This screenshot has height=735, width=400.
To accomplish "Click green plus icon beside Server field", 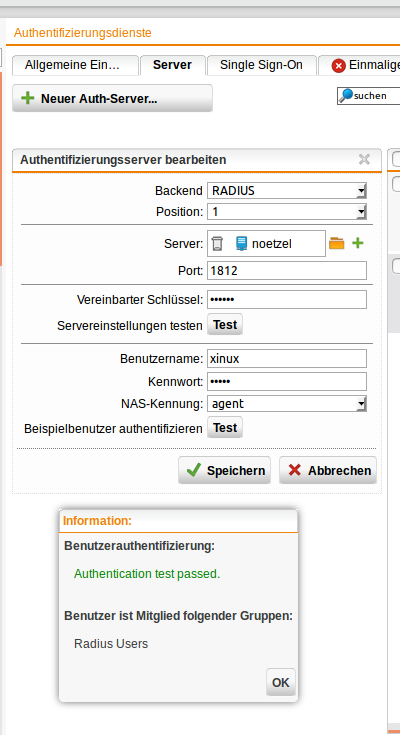I will point(358,243).
